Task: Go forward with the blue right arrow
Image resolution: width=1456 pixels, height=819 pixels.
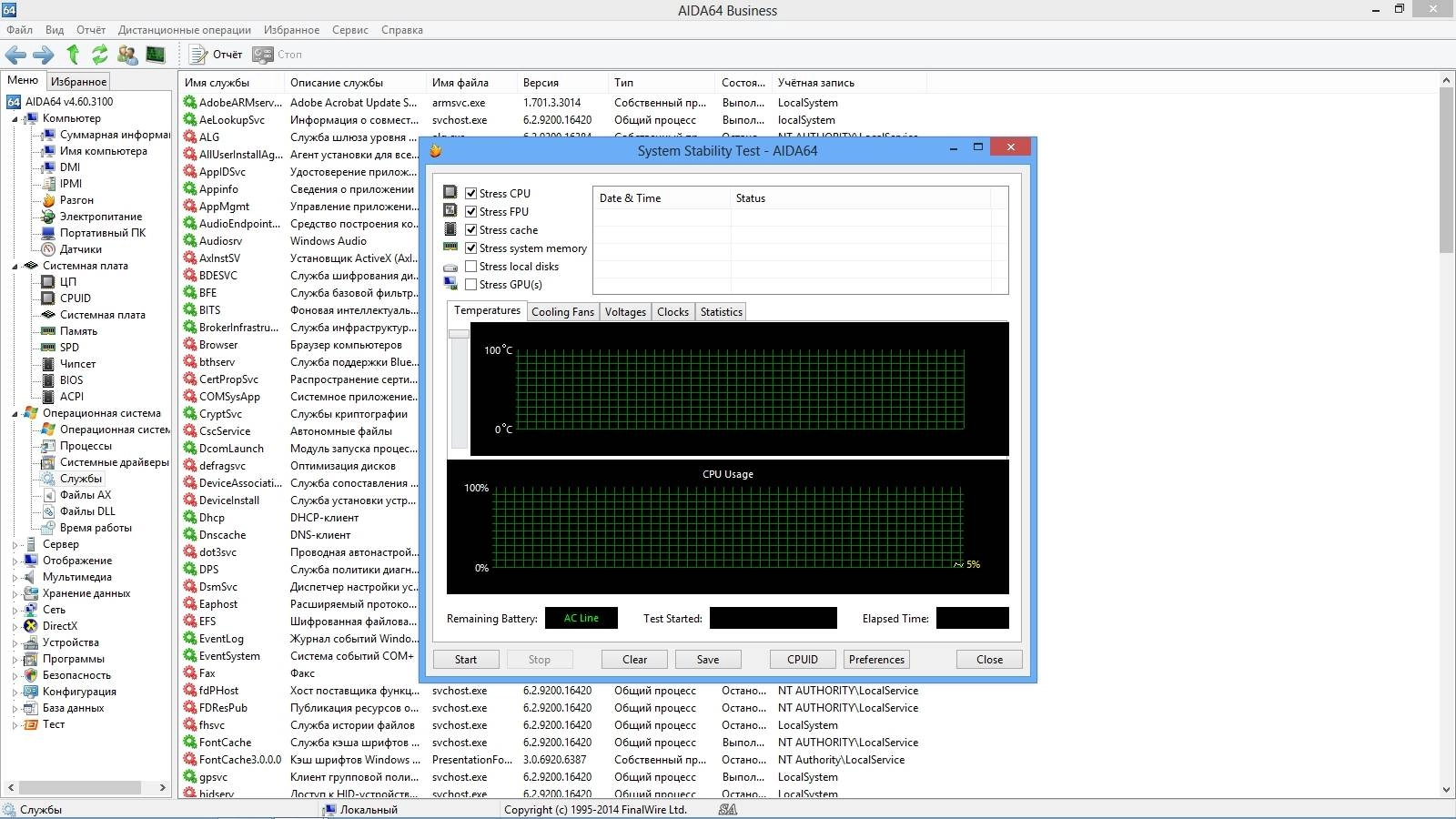Action: (x=44, y=55)
